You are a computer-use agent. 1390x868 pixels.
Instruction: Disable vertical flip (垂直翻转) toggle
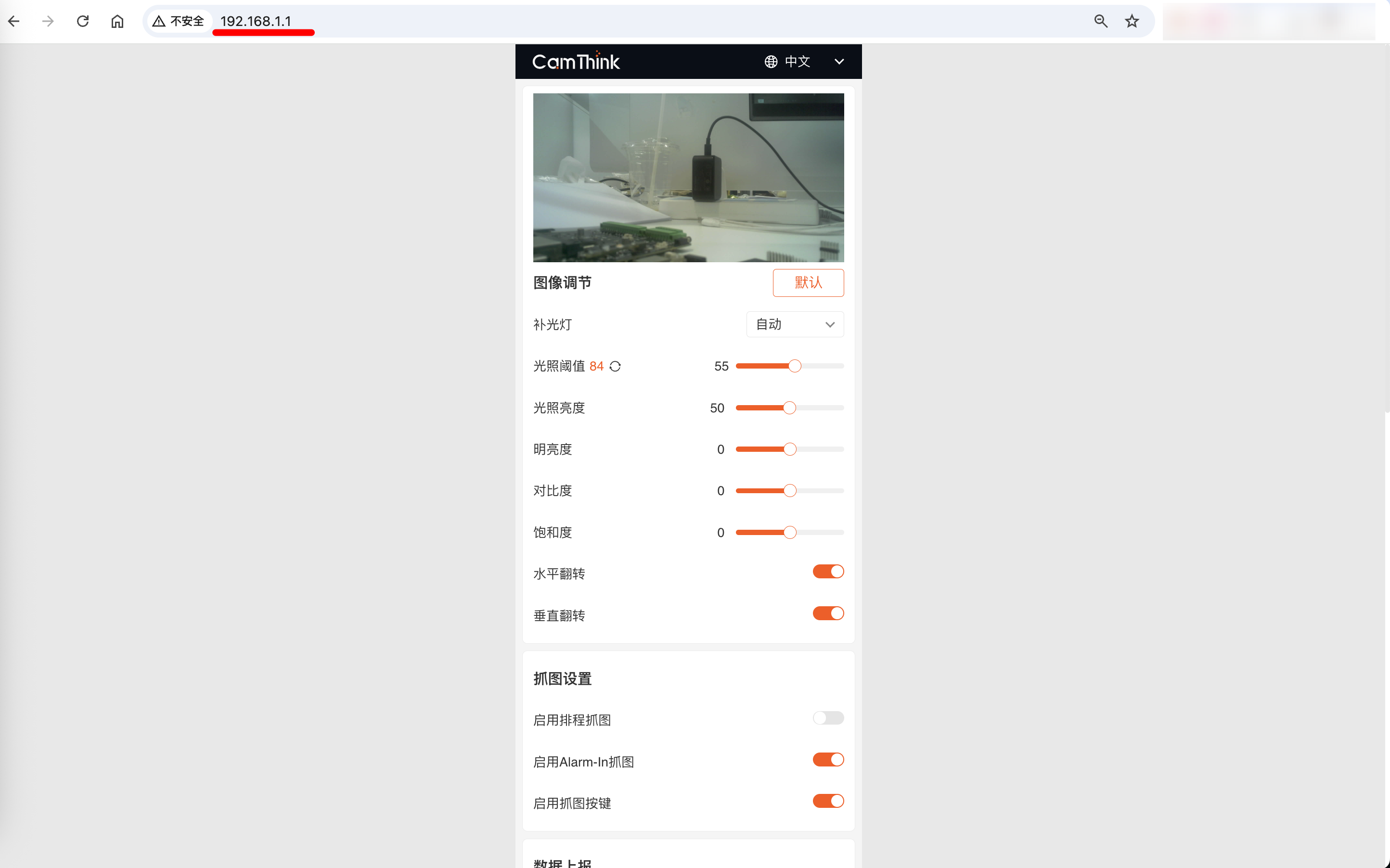(x=827, y=613)
